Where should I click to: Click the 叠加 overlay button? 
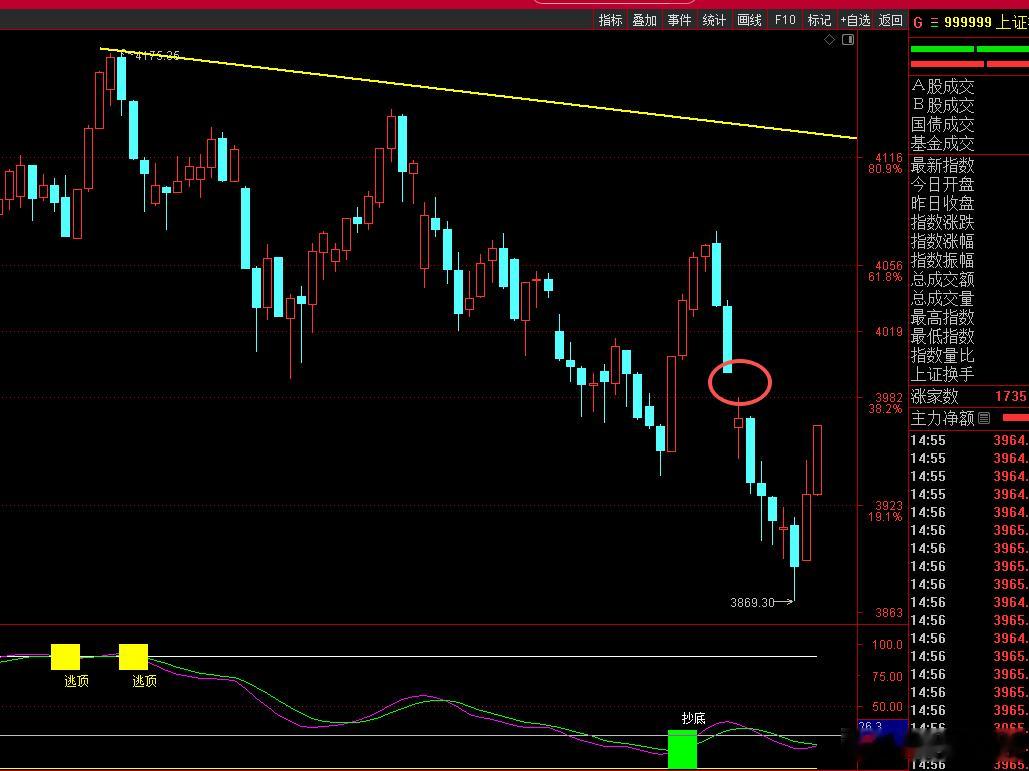(644, 20)
